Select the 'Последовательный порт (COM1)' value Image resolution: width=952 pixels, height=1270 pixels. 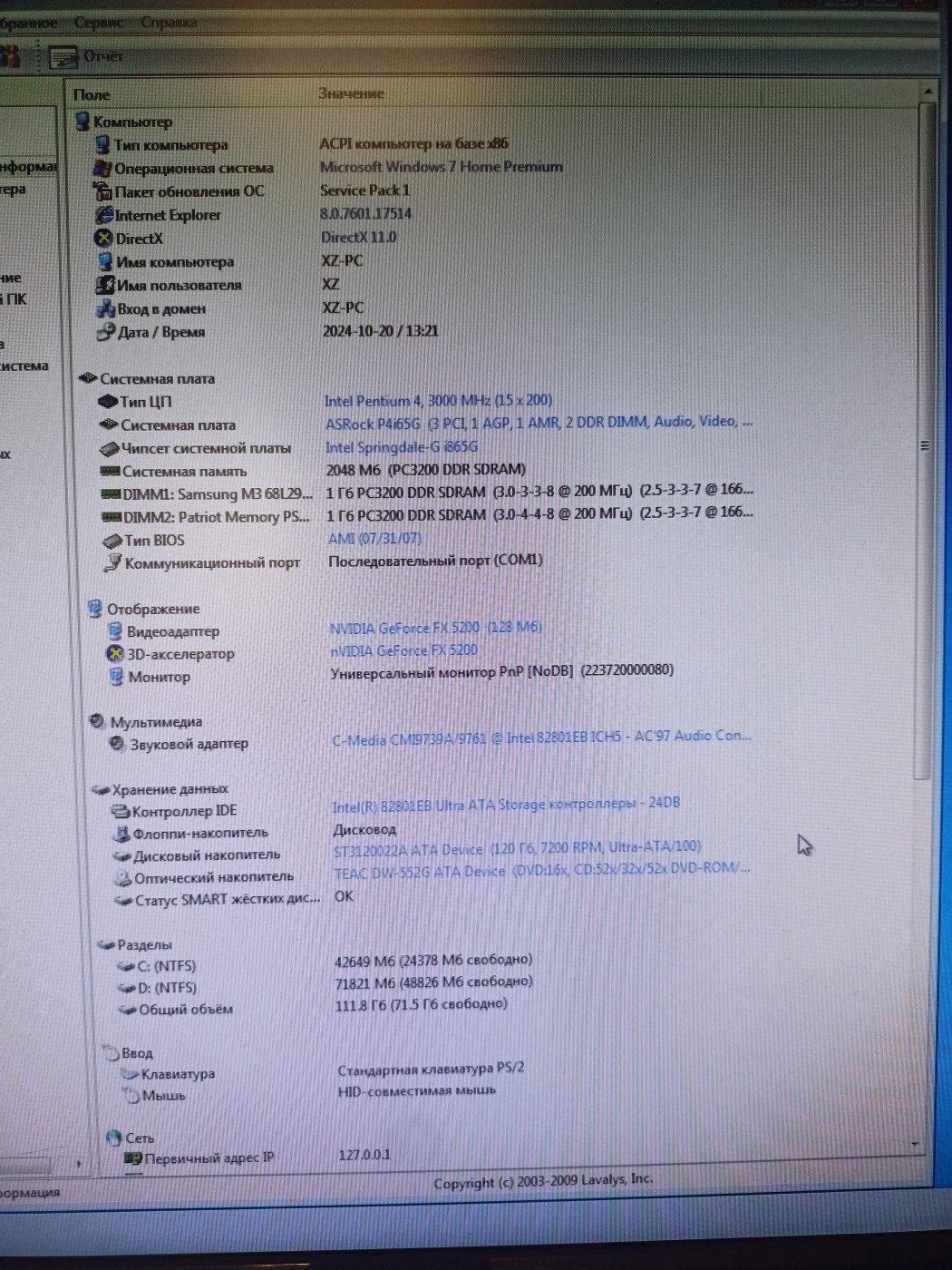[435, 561]
